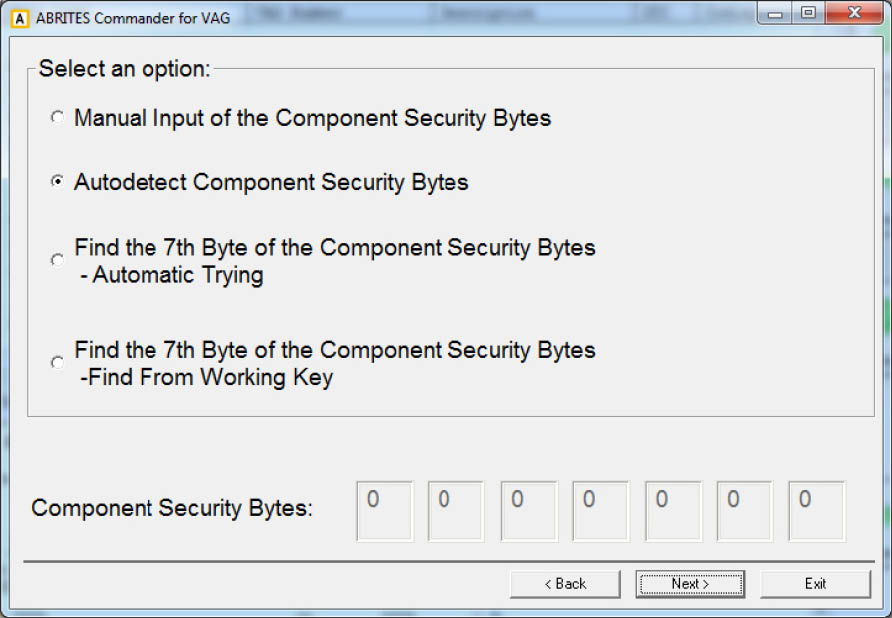The width and height of the screenshot is (892, 618).
Task: Select the fourth Component Security Byte box
Action: (x=600, y=510)
